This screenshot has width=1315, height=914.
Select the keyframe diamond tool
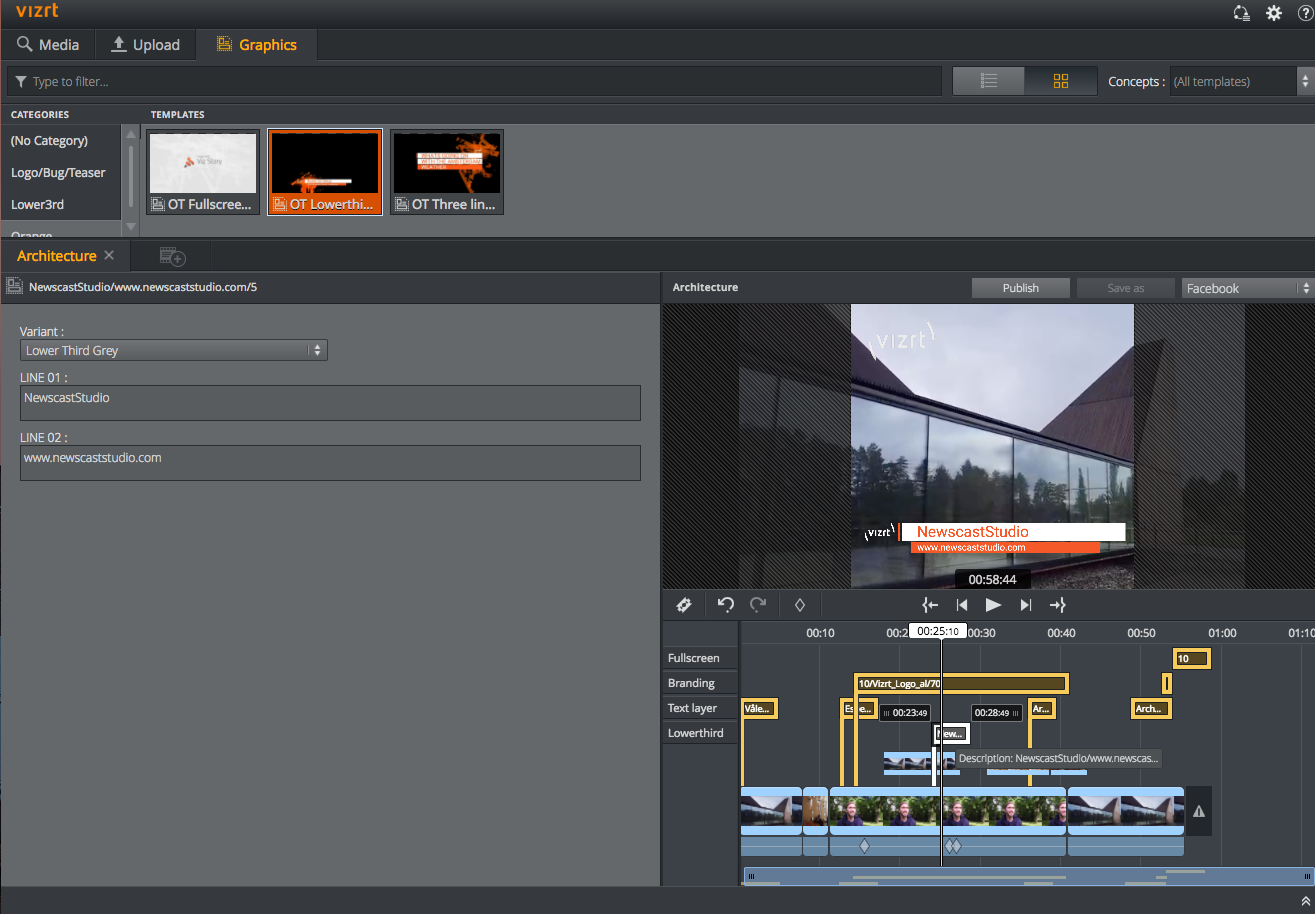click(799, 604)
